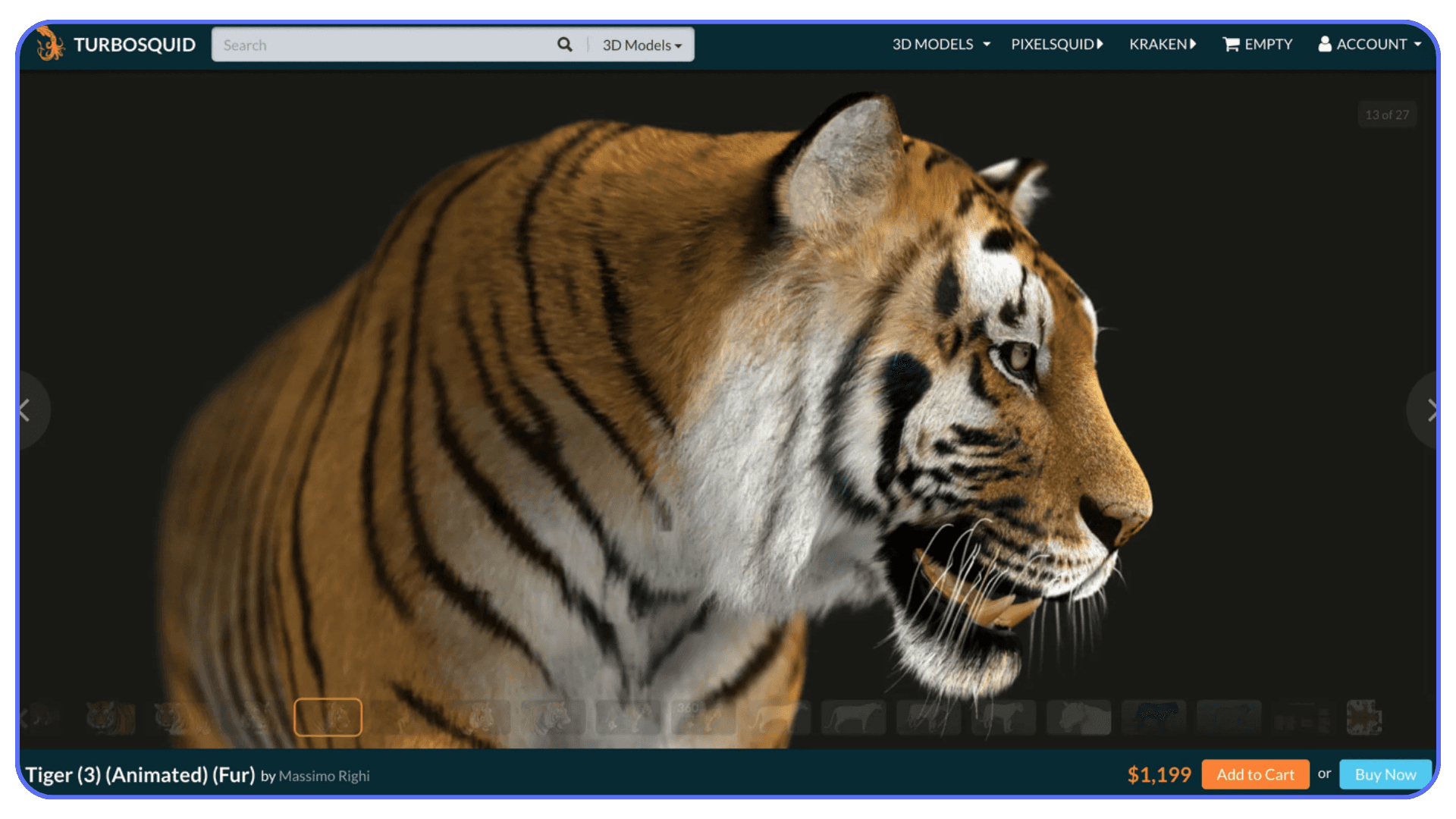Image resolution: width=1456 pixels, height=819 pixels.
Task: Select the dark blue tiger thumbnail
Action: point(1153,717)
